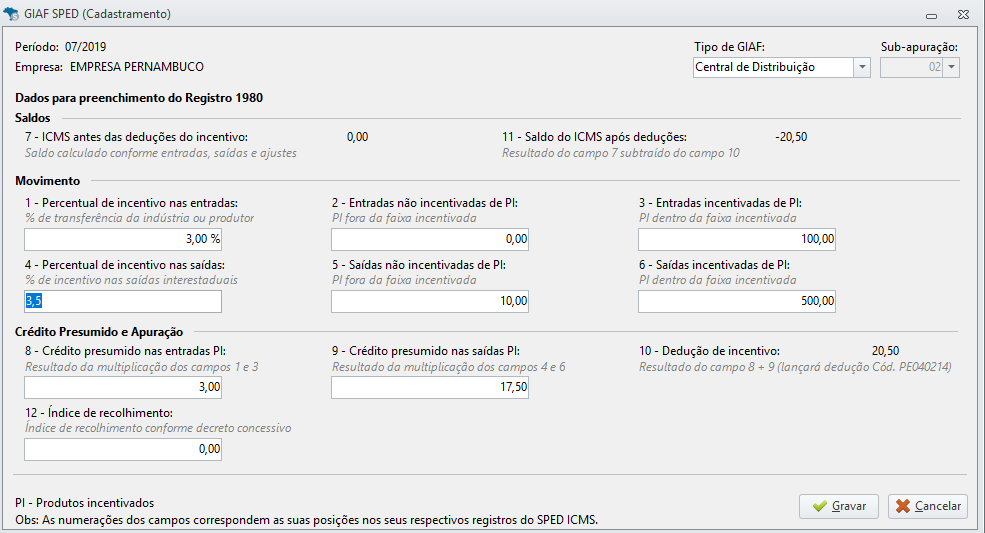Click the red X icon on Cancelar
The image size is (985, 533).
tap(903, 506)
